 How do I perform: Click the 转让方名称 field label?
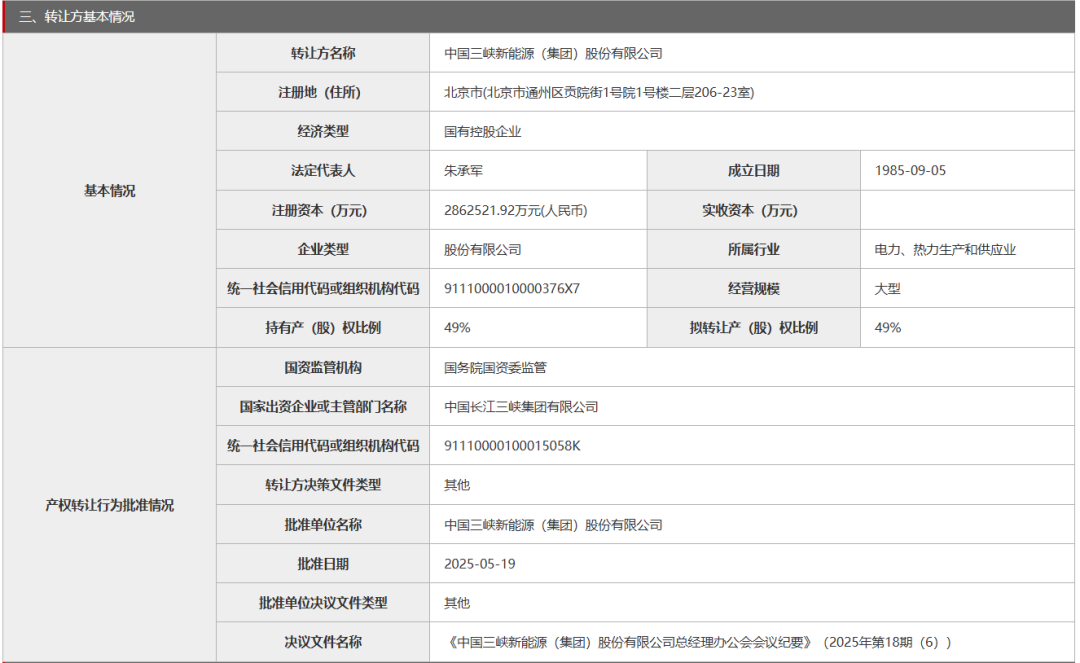coord(323,53)
